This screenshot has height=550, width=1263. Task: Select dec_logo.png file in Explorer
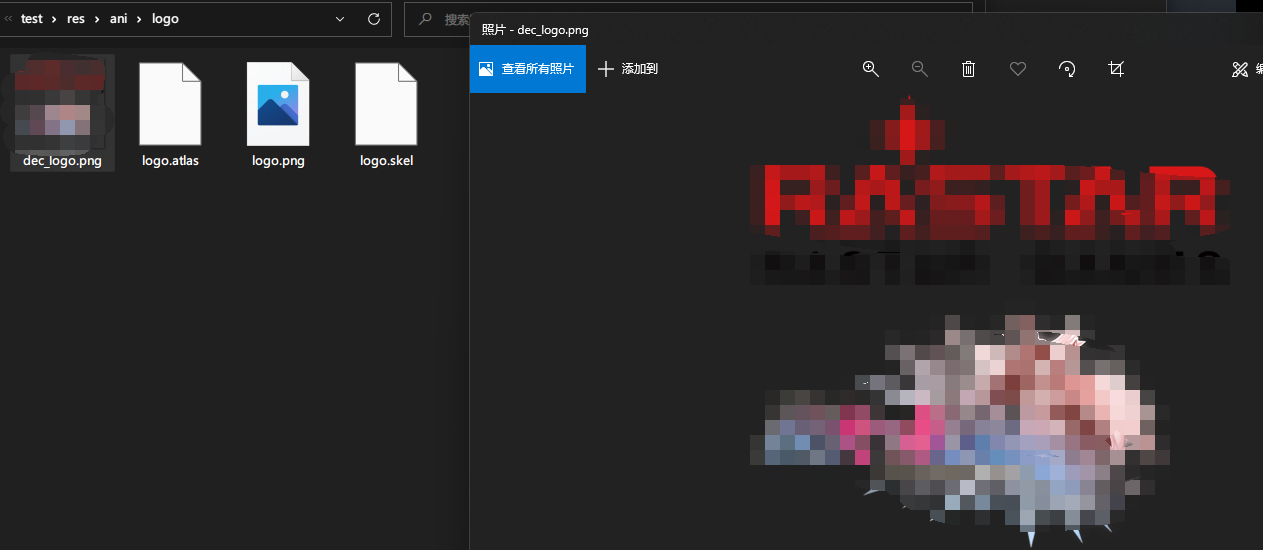click(x=62, y=112)
